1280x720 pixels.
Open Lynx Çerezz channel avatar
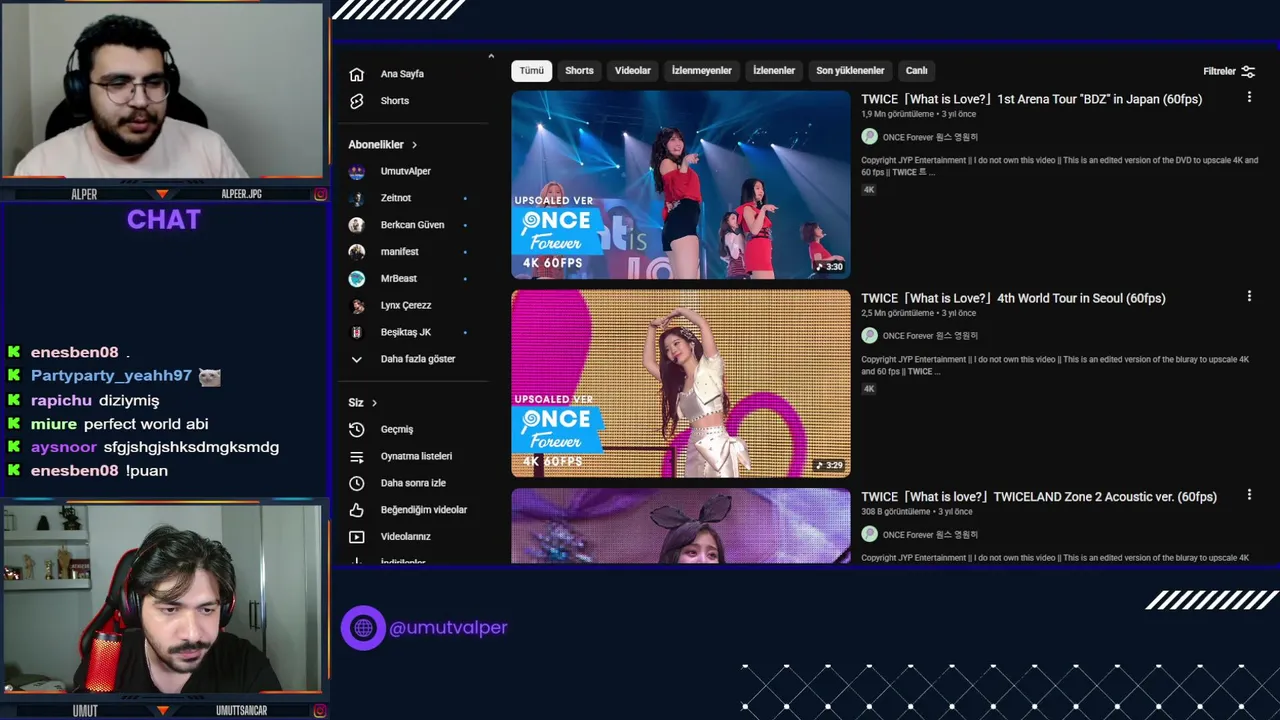pos(356,306)
